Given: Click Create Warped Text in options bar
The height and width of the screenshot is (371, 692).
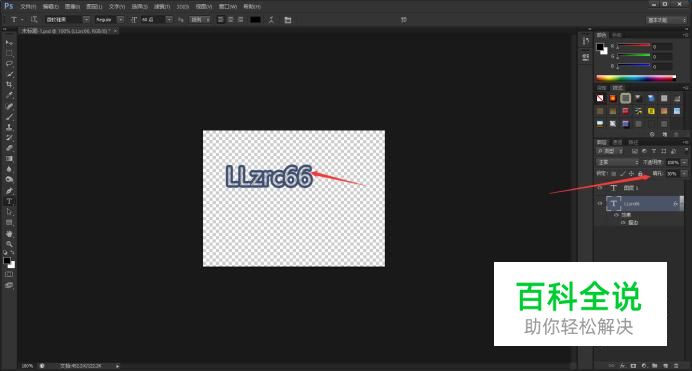Looking at the screenshot, I should click(271, 20).
